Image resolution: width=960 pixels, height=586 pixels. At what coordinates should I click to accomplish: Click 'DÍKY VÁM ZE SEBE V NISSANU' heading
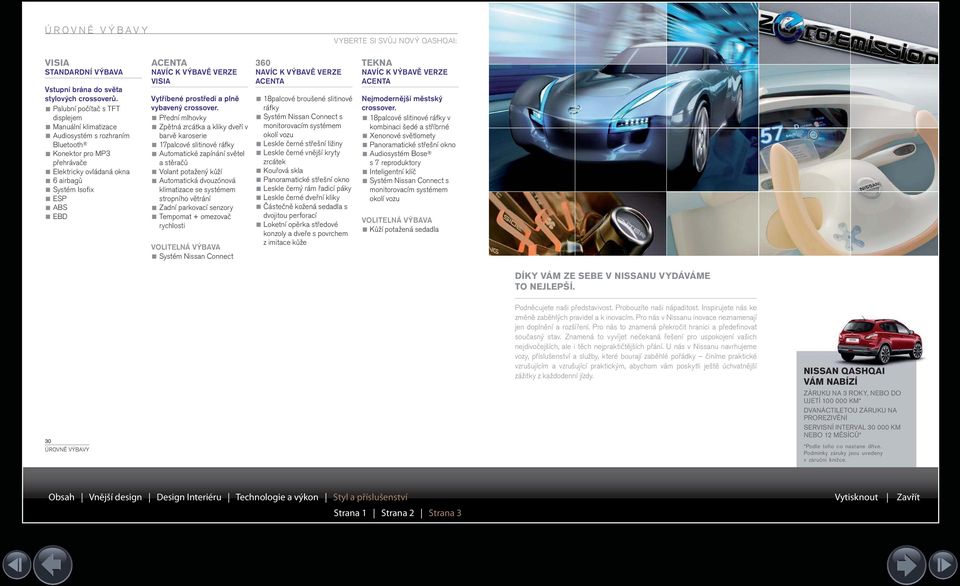coord(612,281)
